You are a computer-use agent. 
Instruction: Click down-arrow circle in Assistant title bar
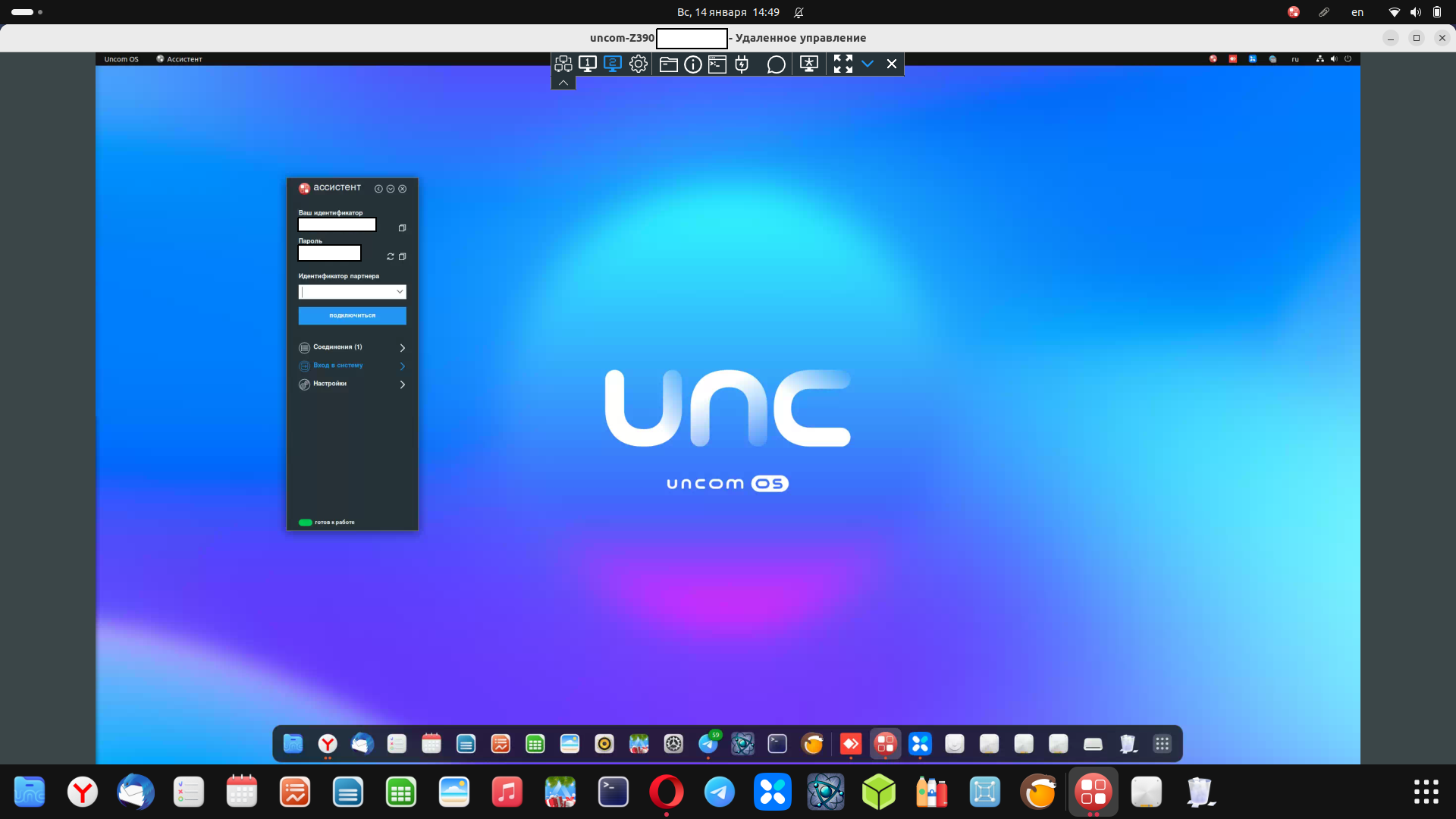coord(391,189)
